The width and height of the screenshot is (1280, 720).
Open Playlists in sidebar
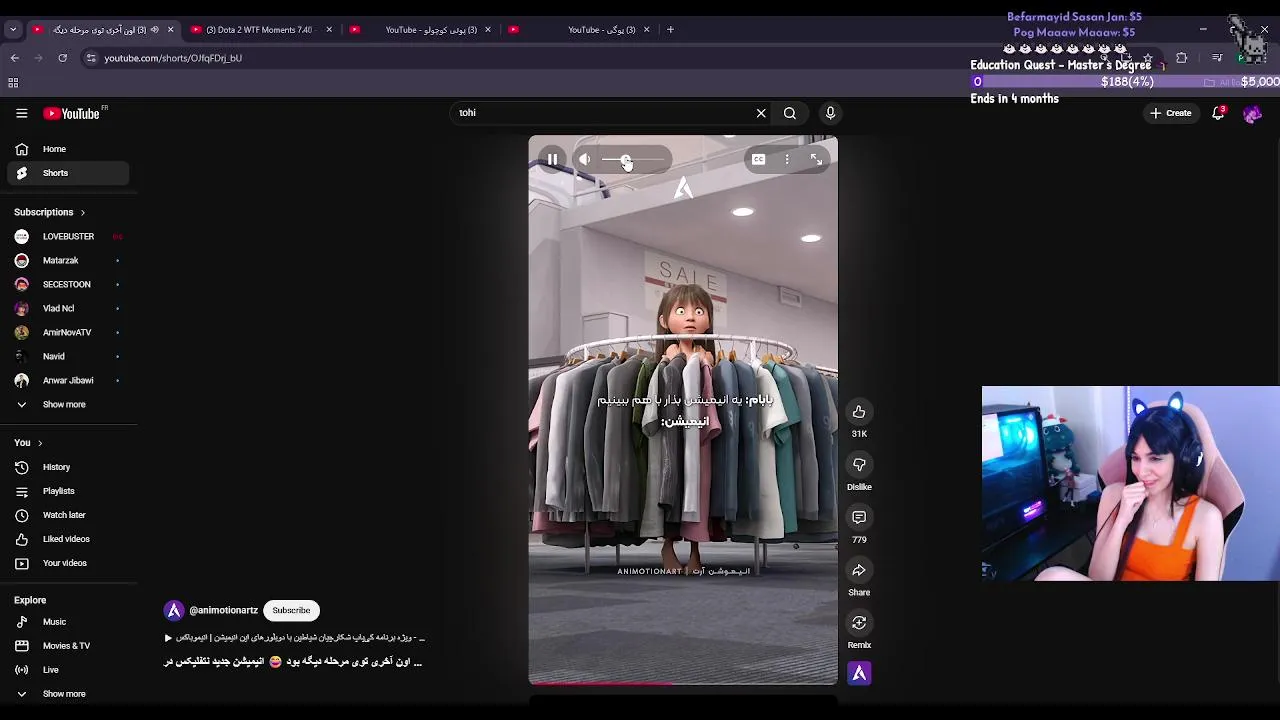(x=68, y=491)
